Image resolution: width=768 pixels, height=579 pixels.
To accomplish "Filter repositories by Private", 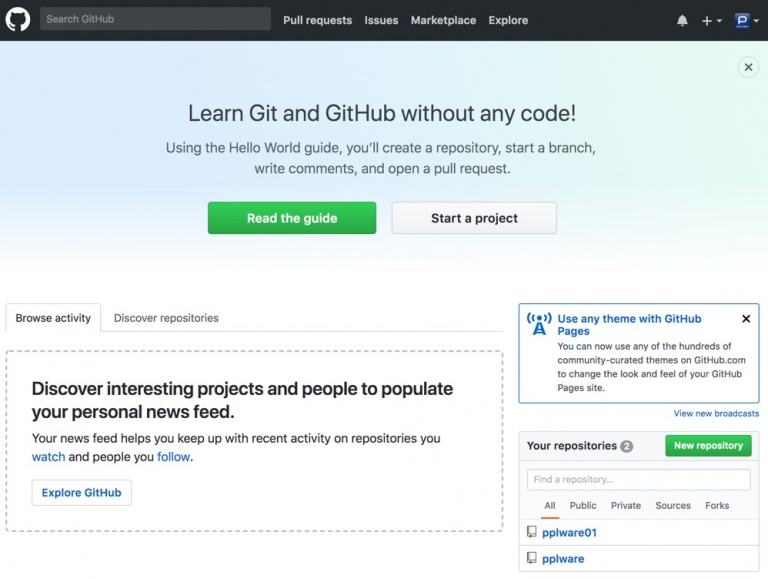I will (625, 506).
